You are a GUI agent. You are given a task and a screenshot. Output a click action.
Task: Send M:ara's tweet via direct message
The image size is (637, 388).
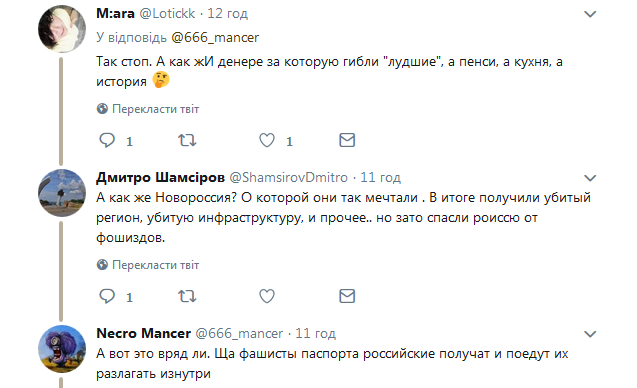coord(347,140)
